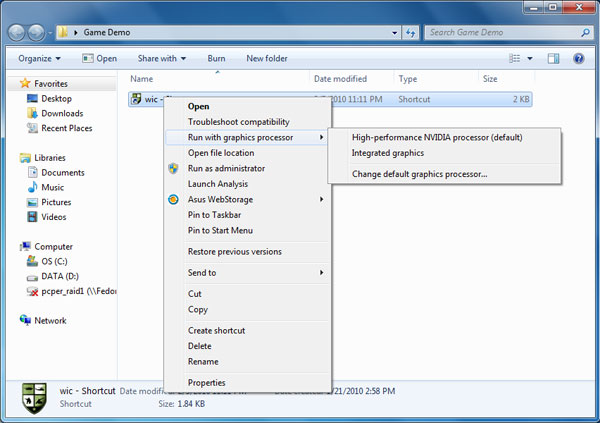Select High-performance NVIDIA processor option
Screen dimensions: 600x423
(445, 137)
